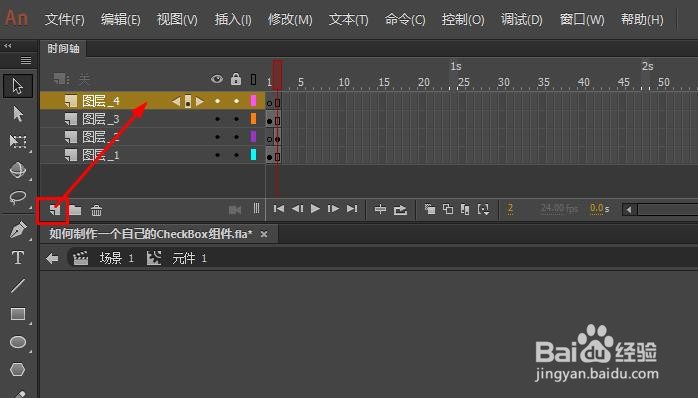Toggle the Onion Skin icon
The height and width of the screenshot is (398, 698).
pos(430,209)
